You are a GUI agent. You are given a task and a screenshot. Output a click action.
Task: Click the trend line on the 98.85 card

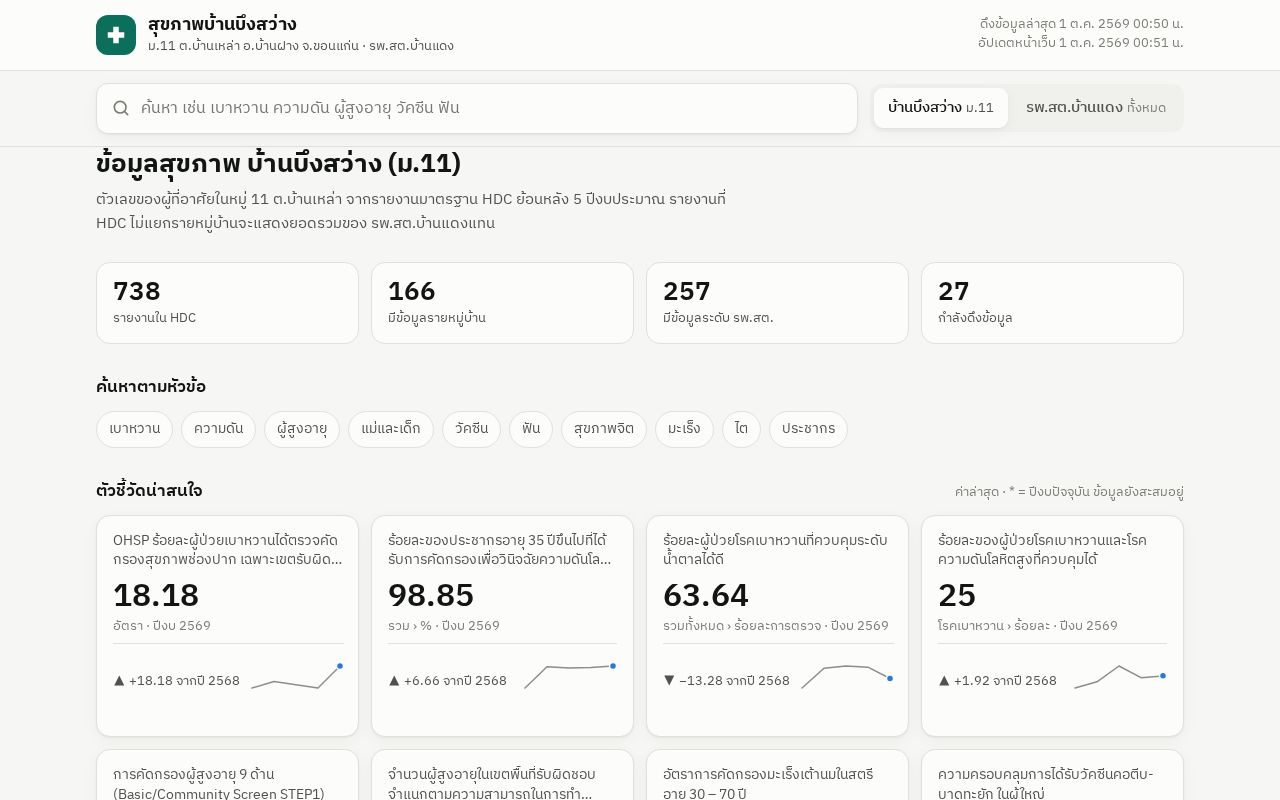(570, 677)
